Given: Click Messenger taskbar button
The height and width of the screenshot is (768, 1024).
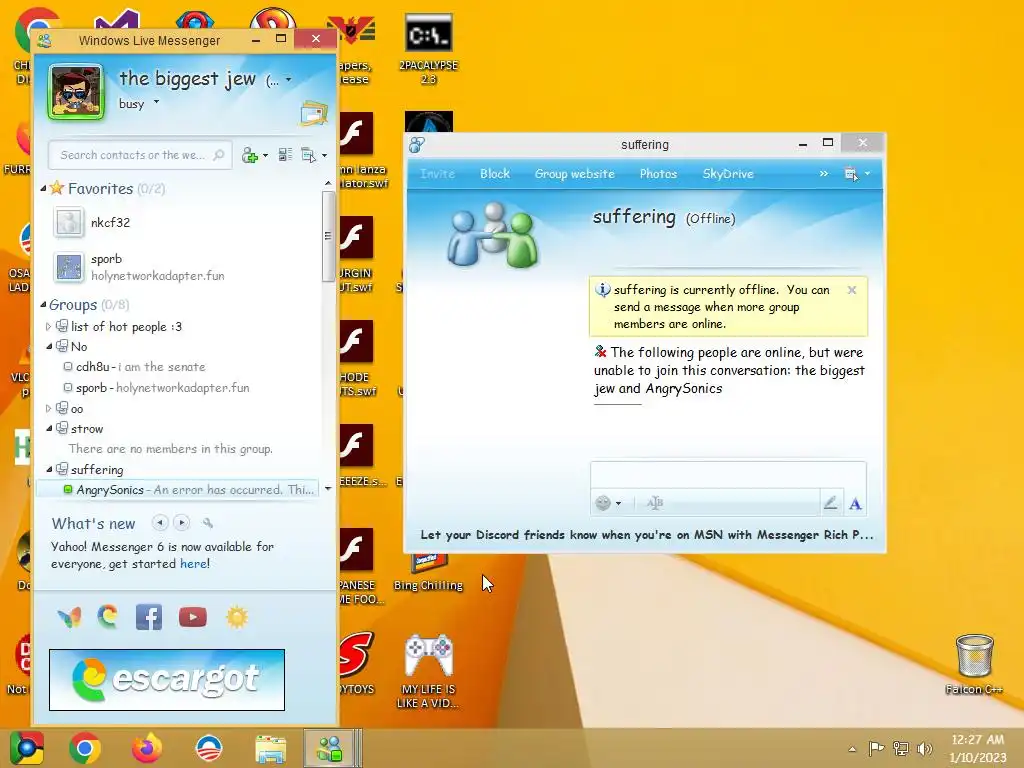Looking at the screenshot, I should tap(330, 748).
